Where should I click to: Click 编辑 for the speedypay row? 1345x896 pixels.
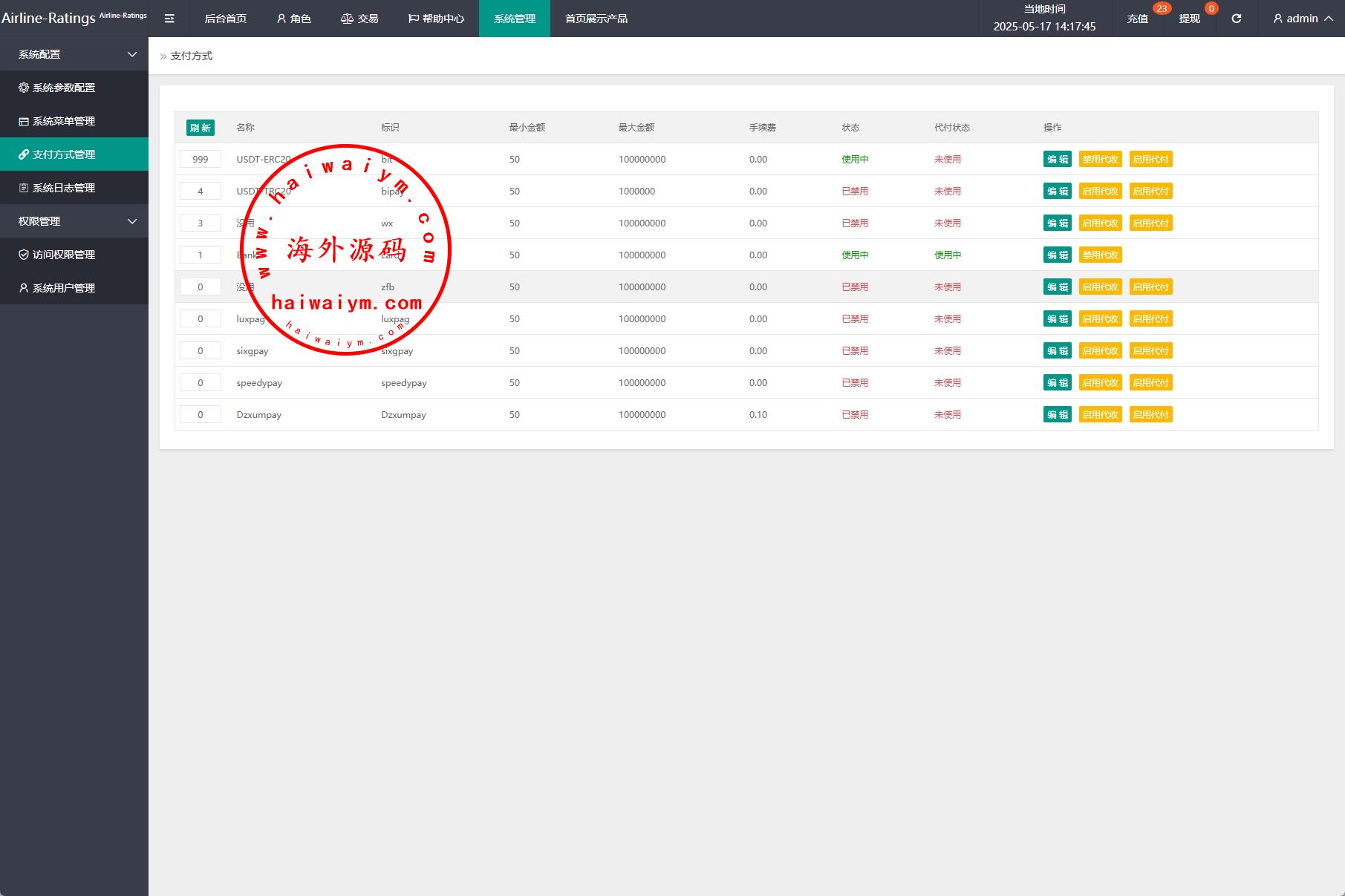click(x=1057, y=382)
